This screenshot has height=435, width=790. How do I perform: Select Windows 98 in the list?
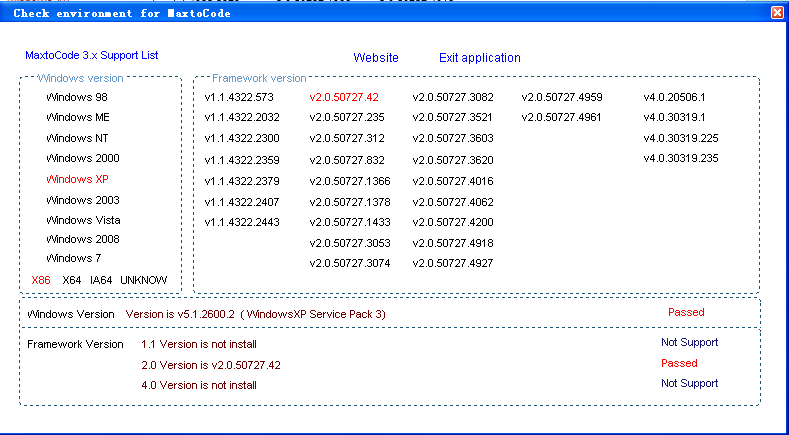pyautogui.click(x=77, y=97)
